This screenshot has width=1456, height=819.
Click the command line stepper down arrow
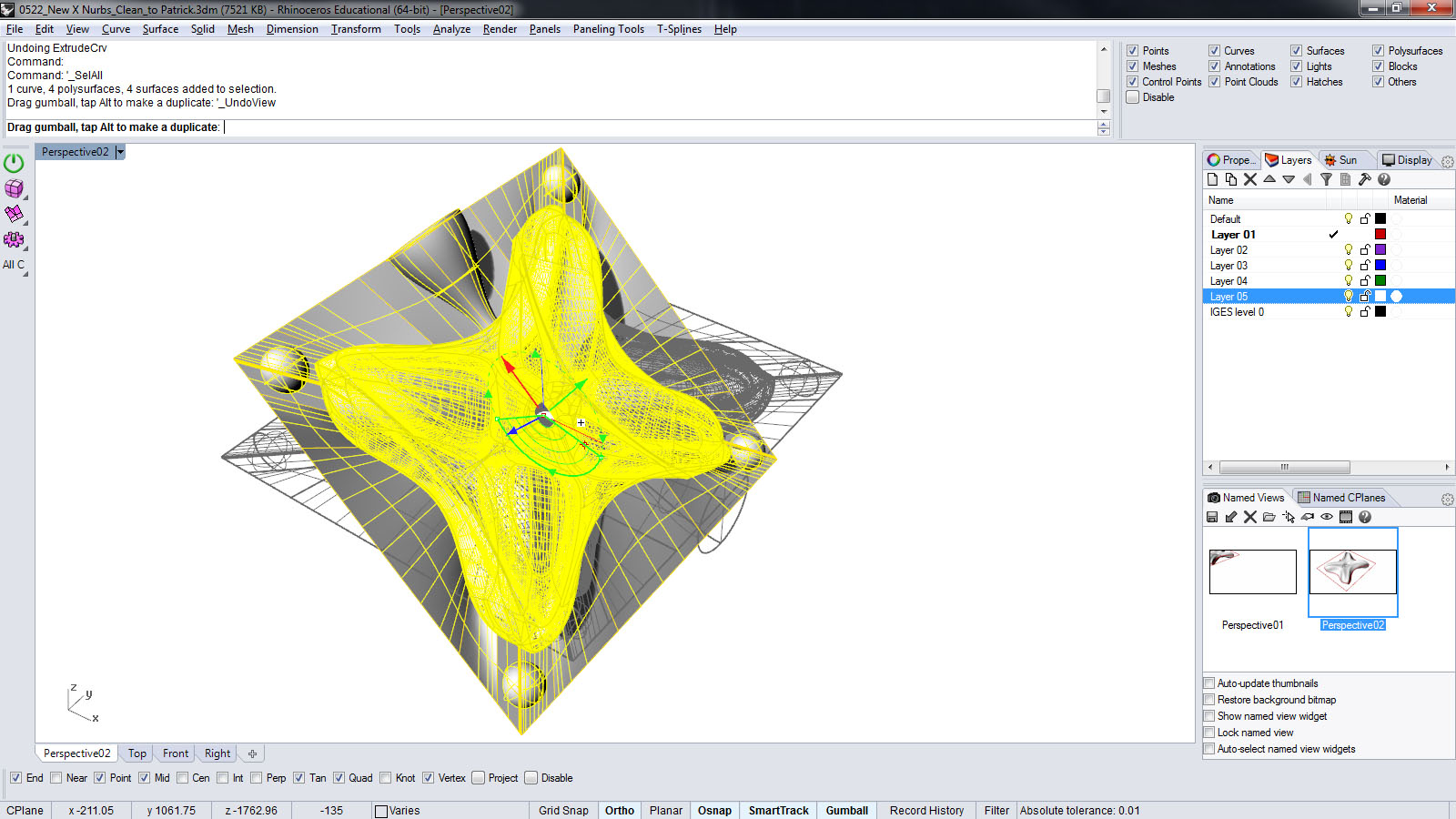(x=1104, y=132)
